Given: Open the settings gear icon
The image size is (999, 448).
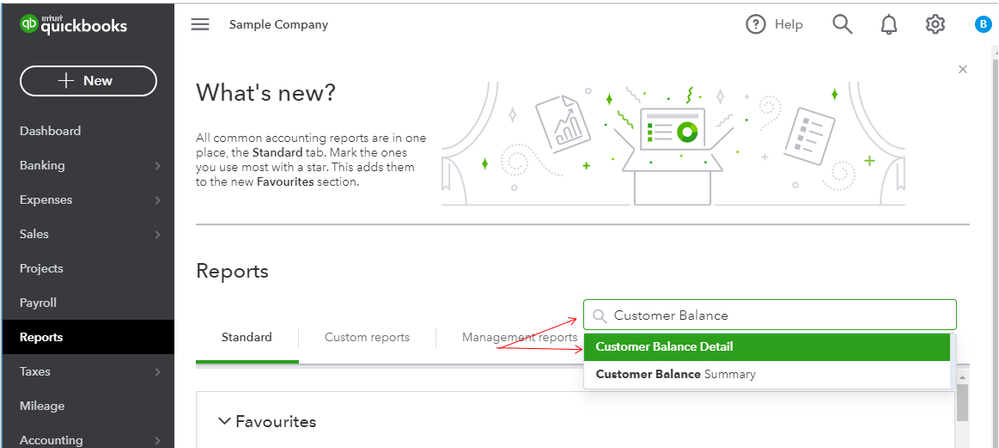Looking at the screenshot, I should 935,25.
